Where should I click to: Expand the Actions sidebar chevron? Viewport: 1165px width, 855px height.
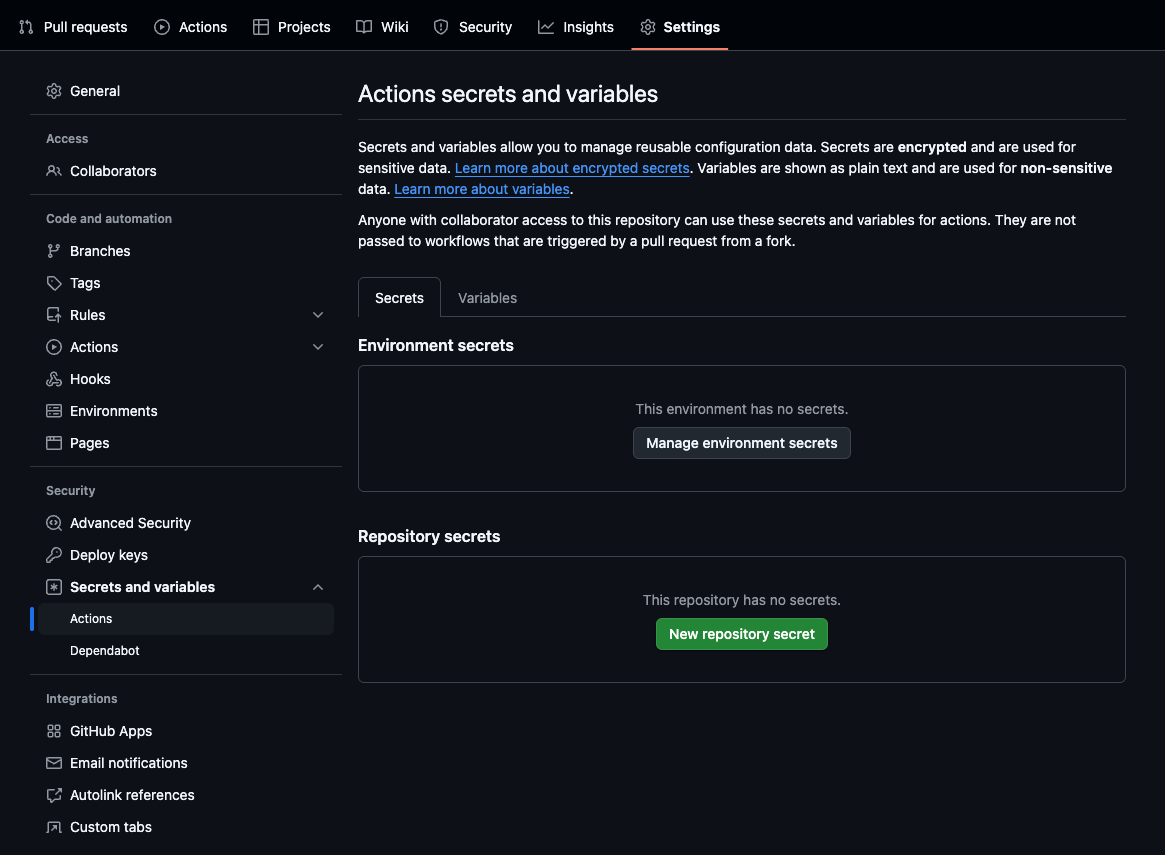[x=318, y=347]
